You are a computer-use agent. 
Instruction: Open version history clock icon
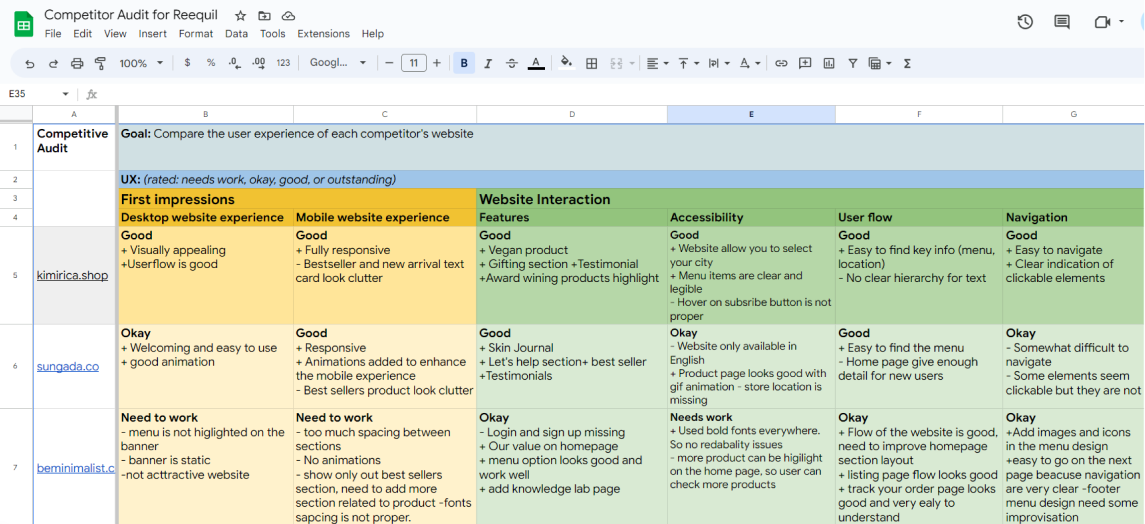pos(1025,22)
